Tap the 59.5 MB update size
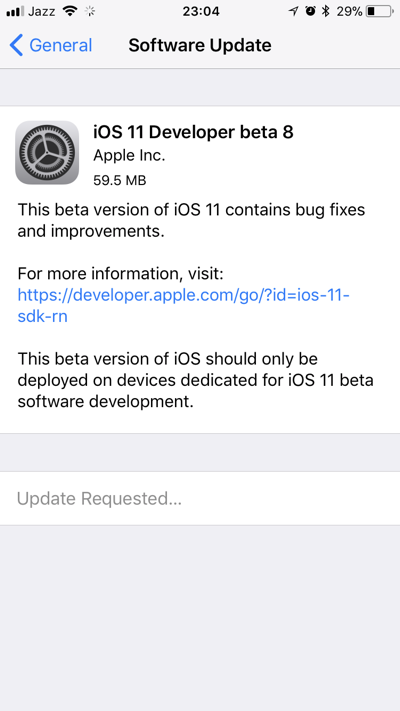Screen dimensions: 400x711 [x=120, y=180]
